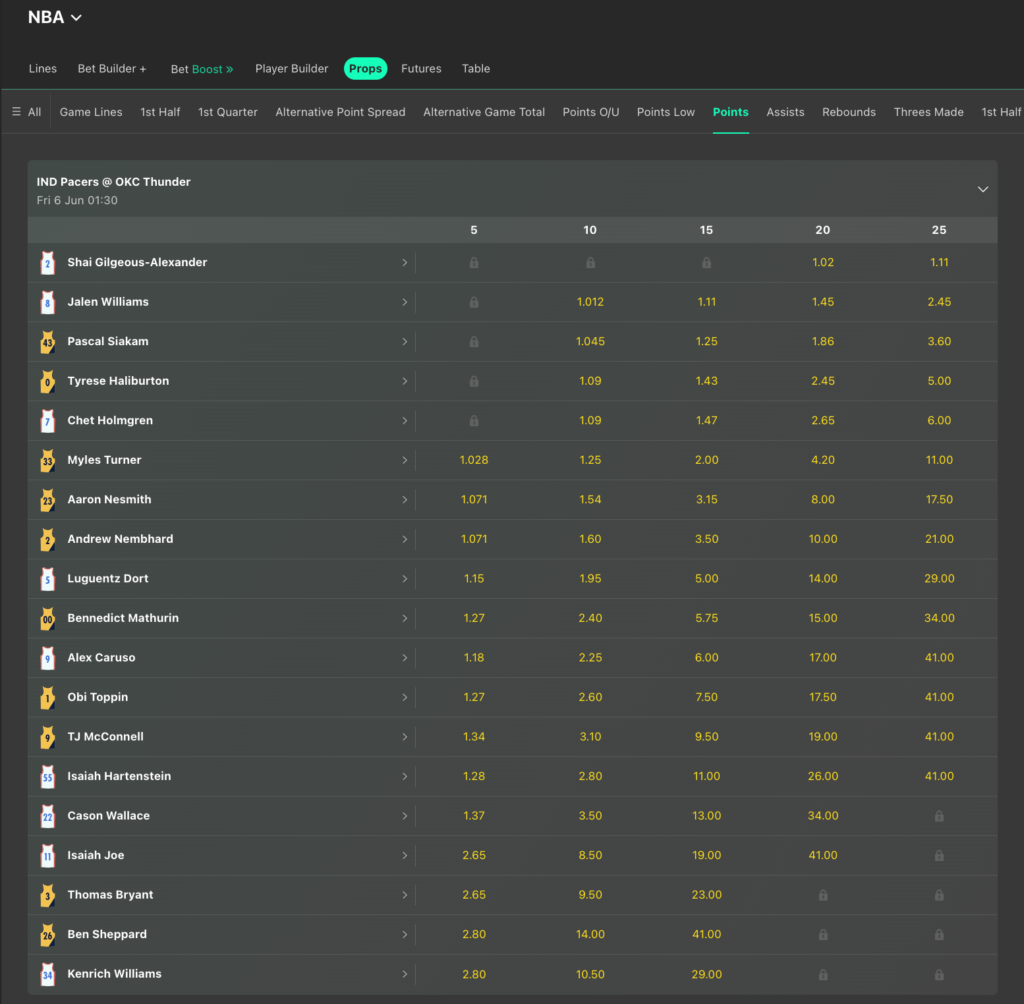Click Obi Toppin's jersey icon
This screenshot has width=1024, height=1004.
[x=47, y=698]
